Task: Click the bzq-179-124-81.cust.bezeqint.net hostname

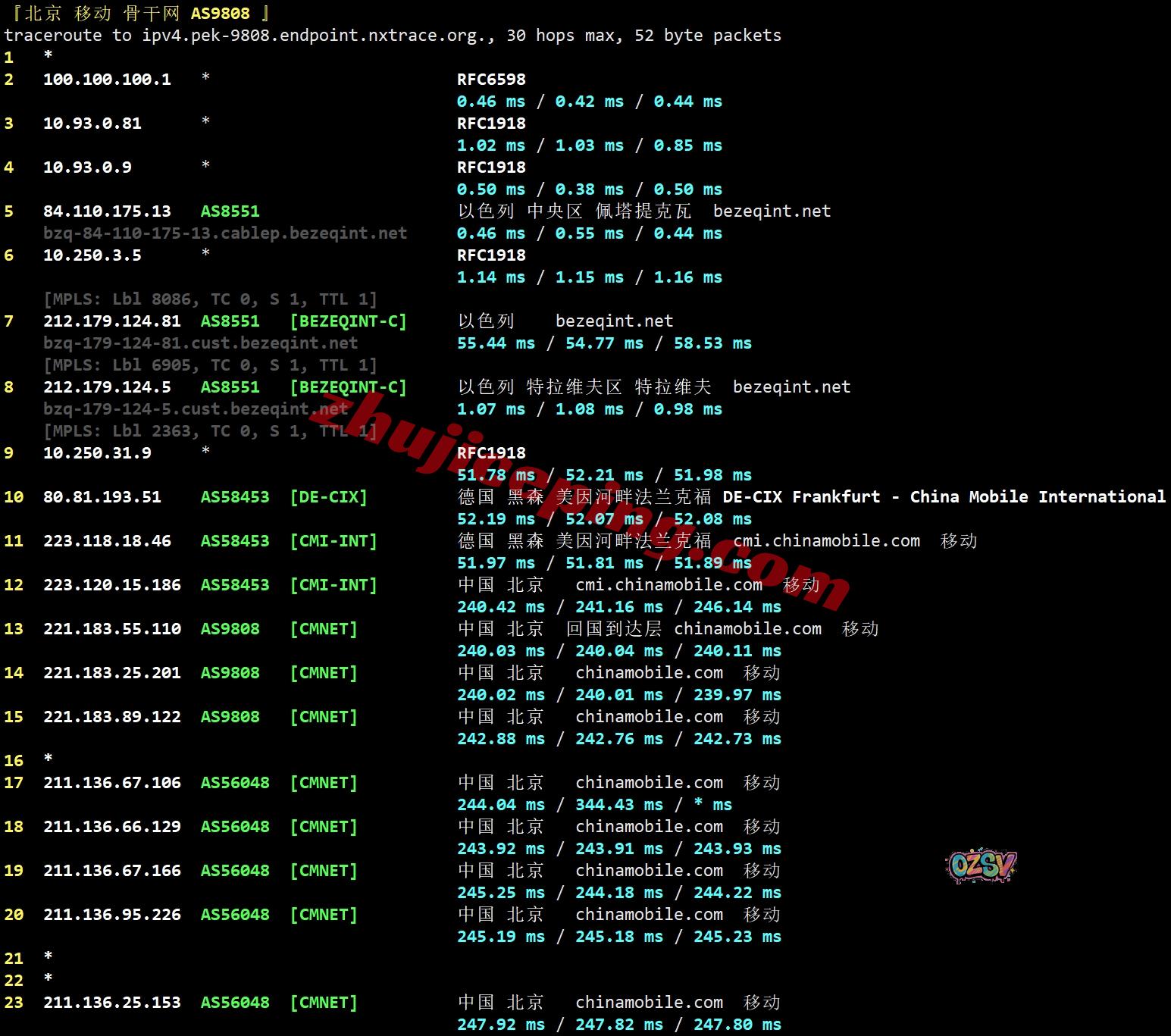Action: pos(200,343)
